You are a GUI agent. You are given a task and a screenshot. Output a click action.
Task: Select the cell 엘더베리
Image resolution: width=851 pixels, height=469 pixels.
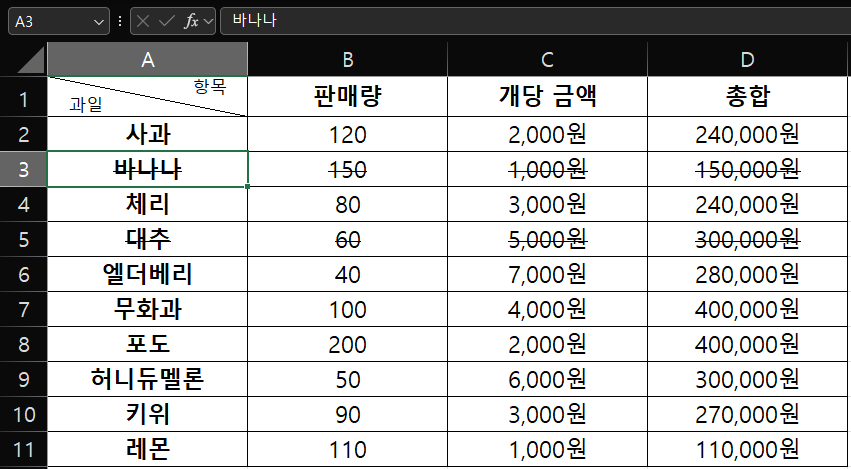pyautogui.click(x=148, y=274)
